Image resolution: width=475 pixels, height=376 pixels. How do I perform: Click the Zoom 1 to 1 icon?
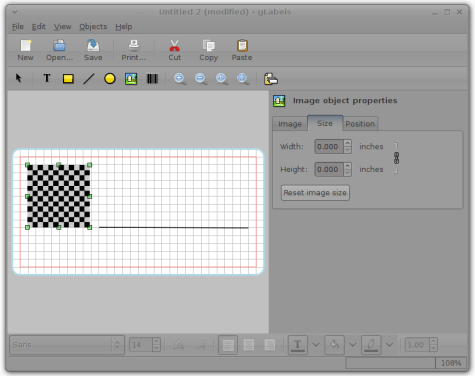pos(222,79)
